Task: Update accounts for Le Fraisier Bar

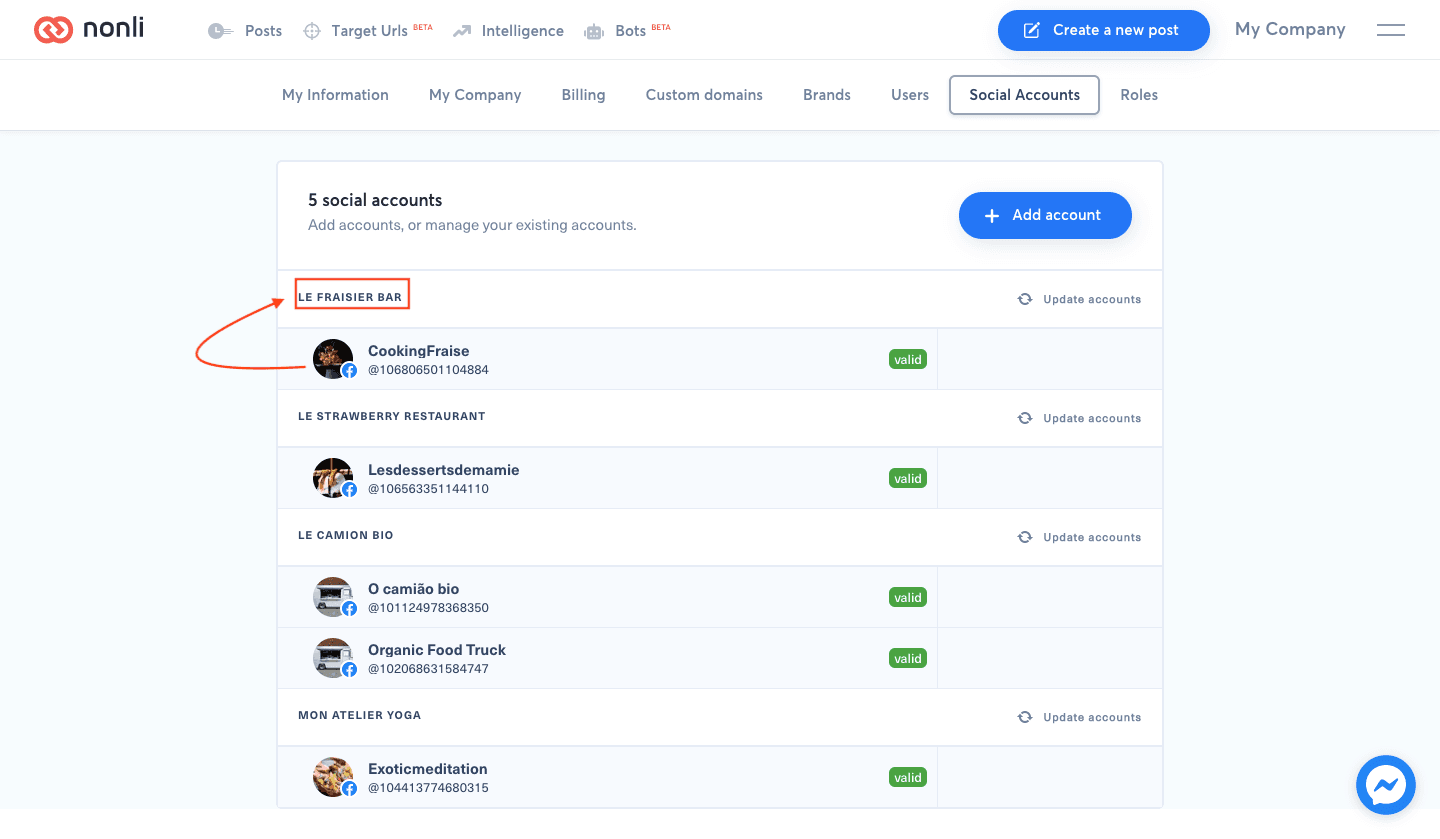Action: click(x=1079, y=299)
